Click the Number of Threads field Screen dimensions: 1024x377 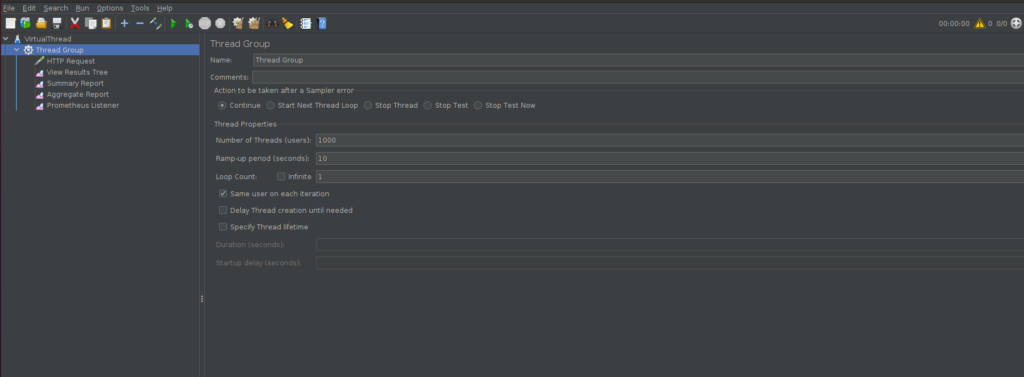(x=669, y=140)
